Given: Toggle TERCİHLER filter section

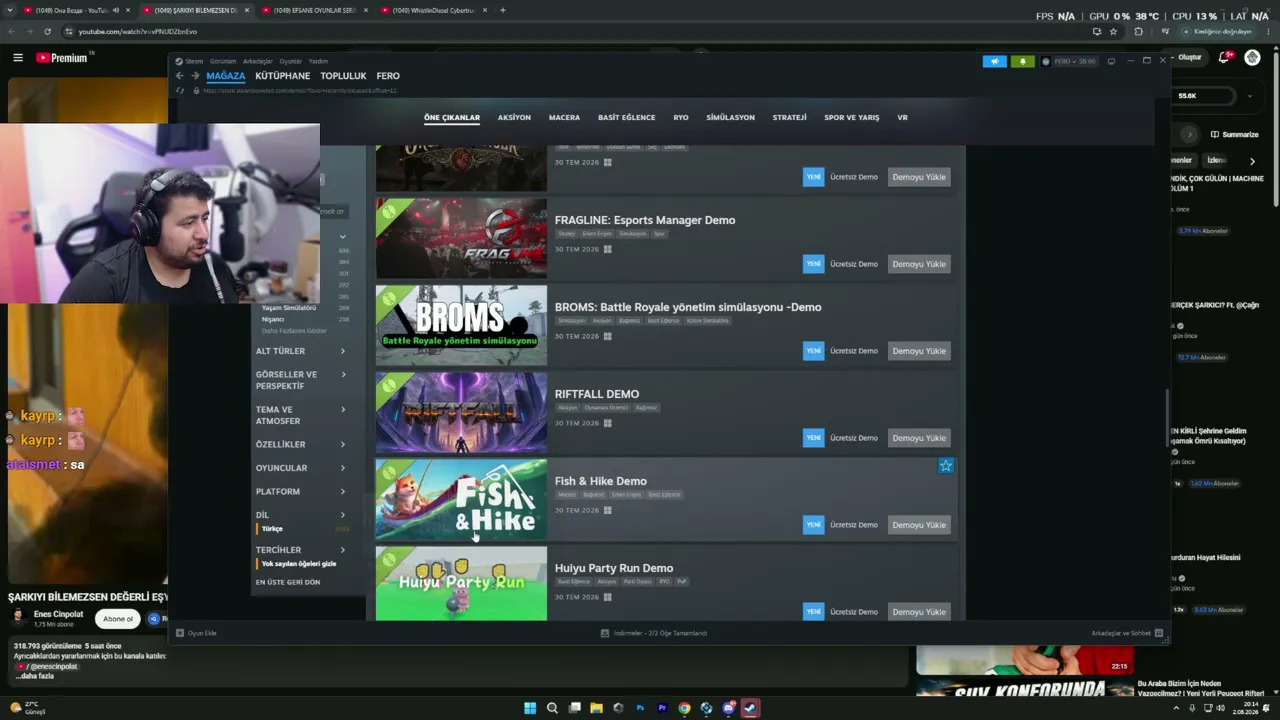Looking at the screenshot, I should (x=300, y=550).
